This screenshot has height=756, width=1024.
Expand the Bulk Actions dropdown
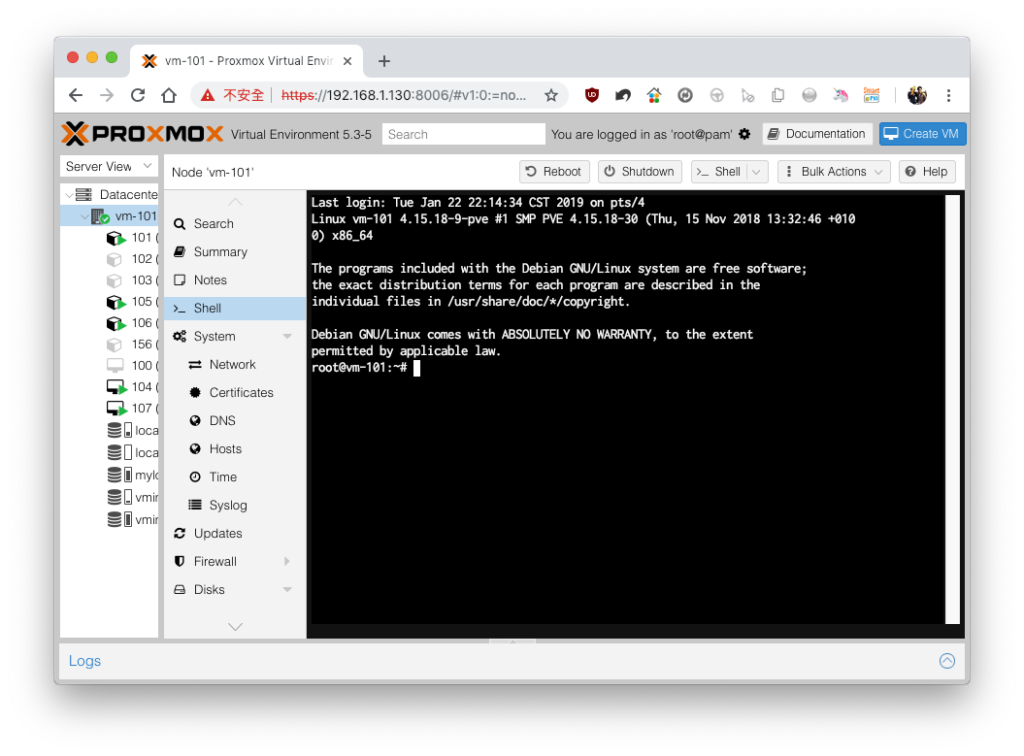coord(833,172)
